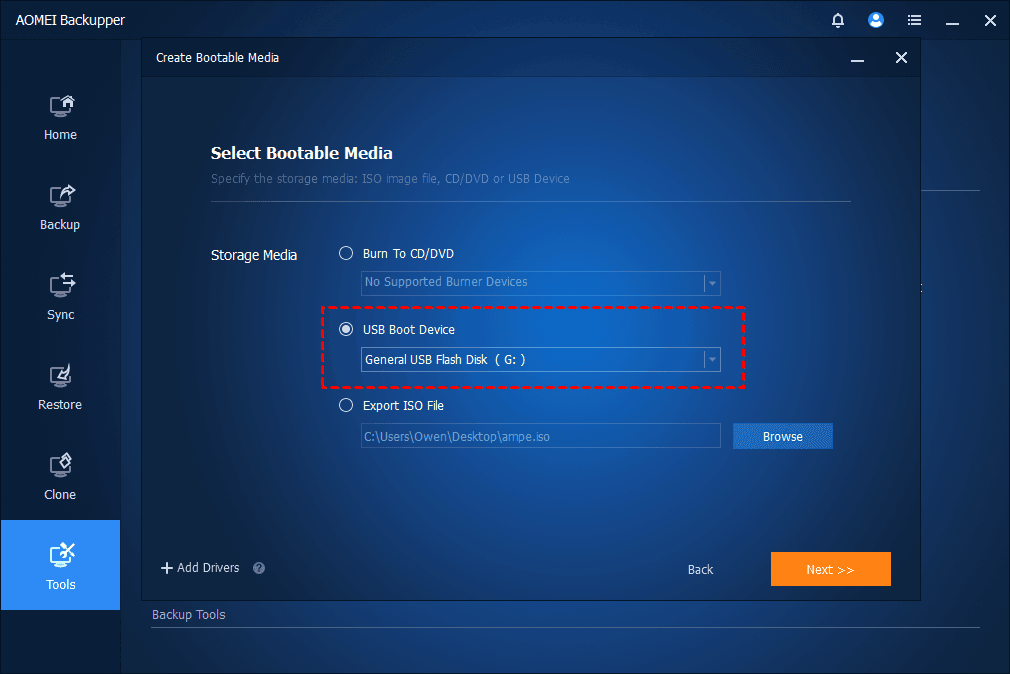Open the Backup section in sidebar

tap(61, 207)
